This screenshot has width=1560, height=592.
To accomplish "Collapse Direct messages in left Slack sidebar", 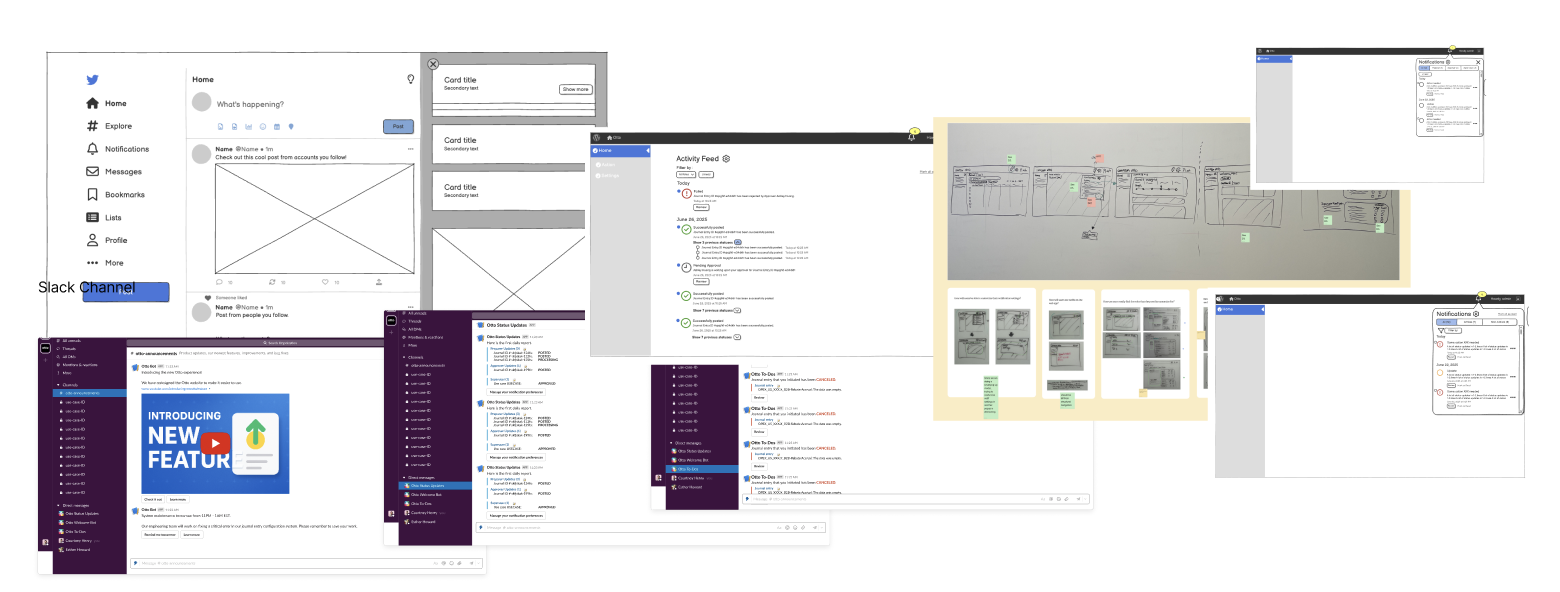I will tap(58, 506).
